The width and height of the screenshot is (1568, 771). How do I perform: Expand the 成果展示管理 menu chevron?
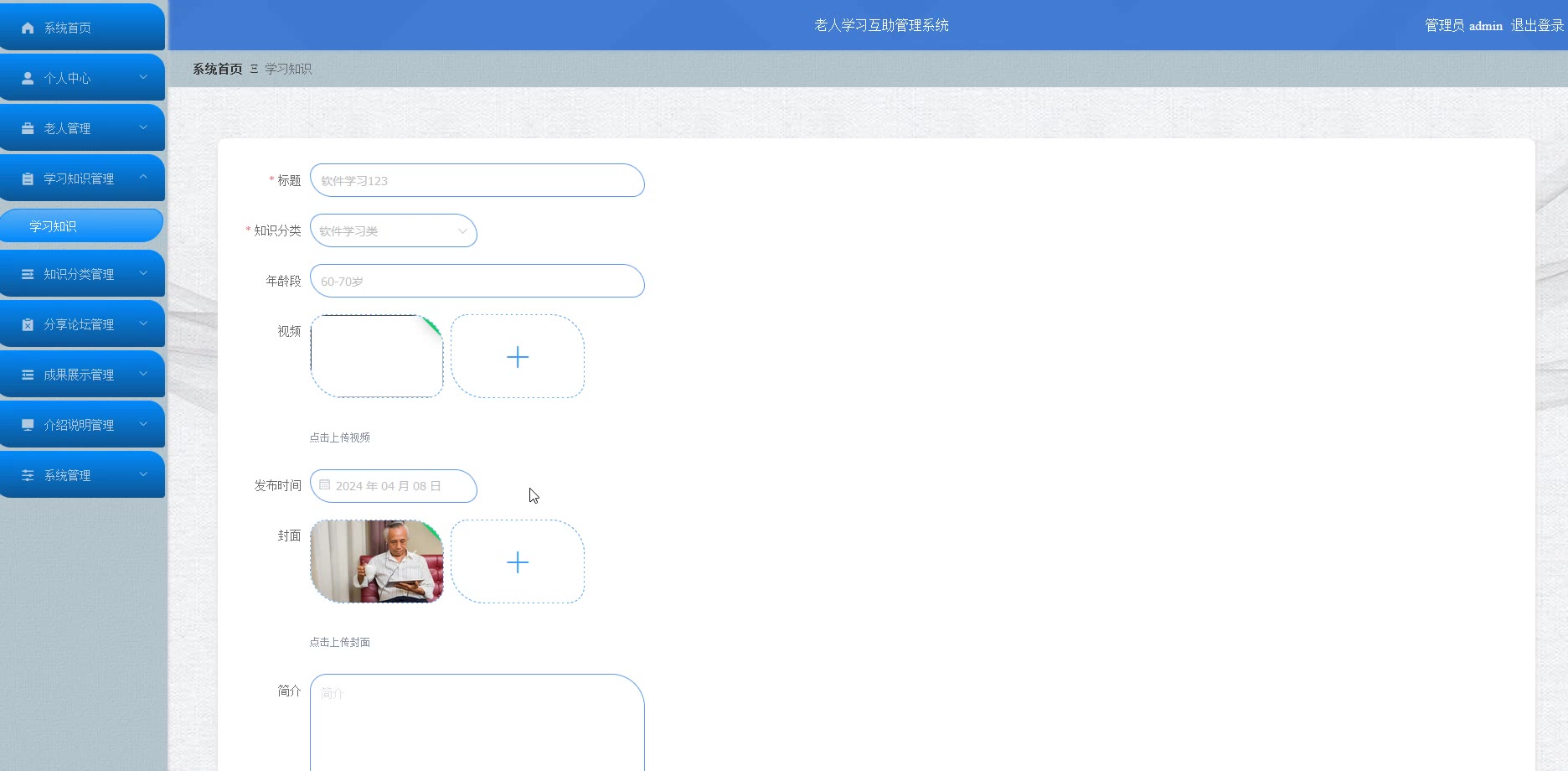tap(143, 374)
